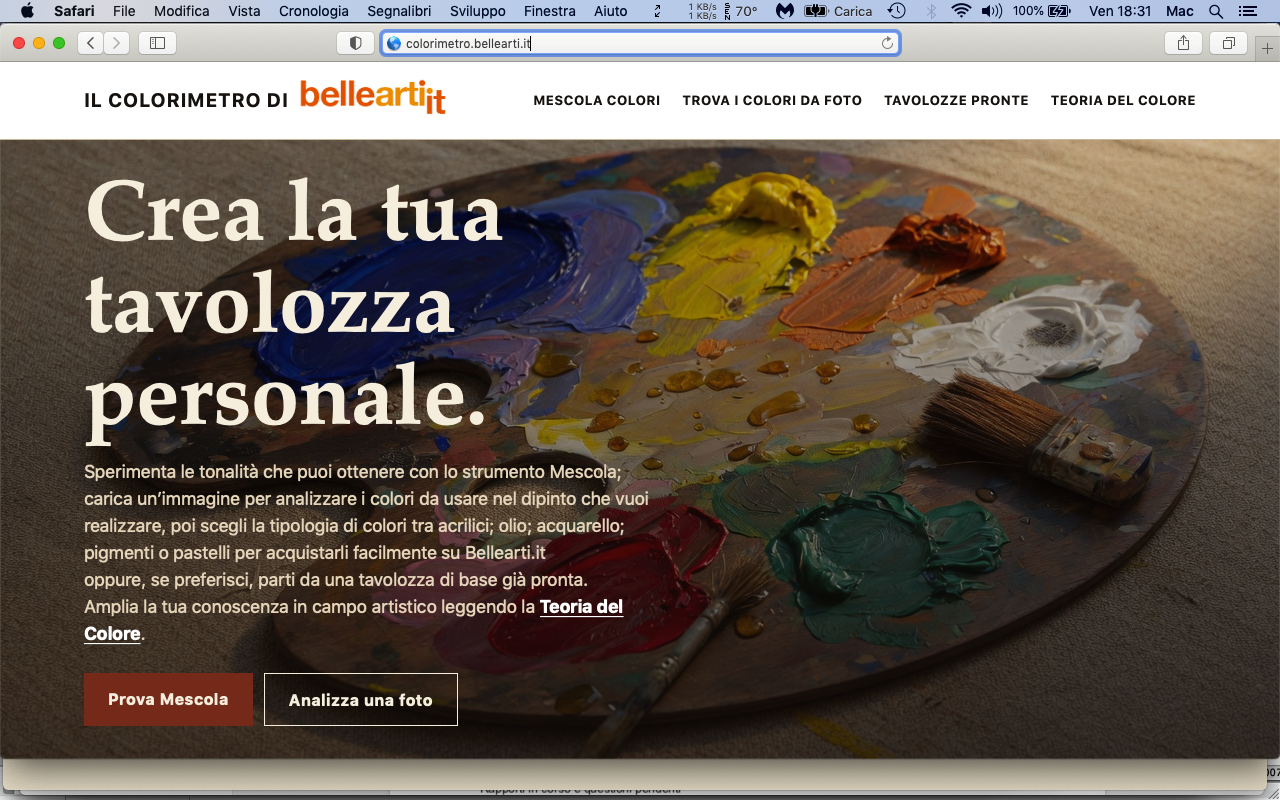
Task: Click the network speed KB/s indicator
Action: click(x=703, y=11)
